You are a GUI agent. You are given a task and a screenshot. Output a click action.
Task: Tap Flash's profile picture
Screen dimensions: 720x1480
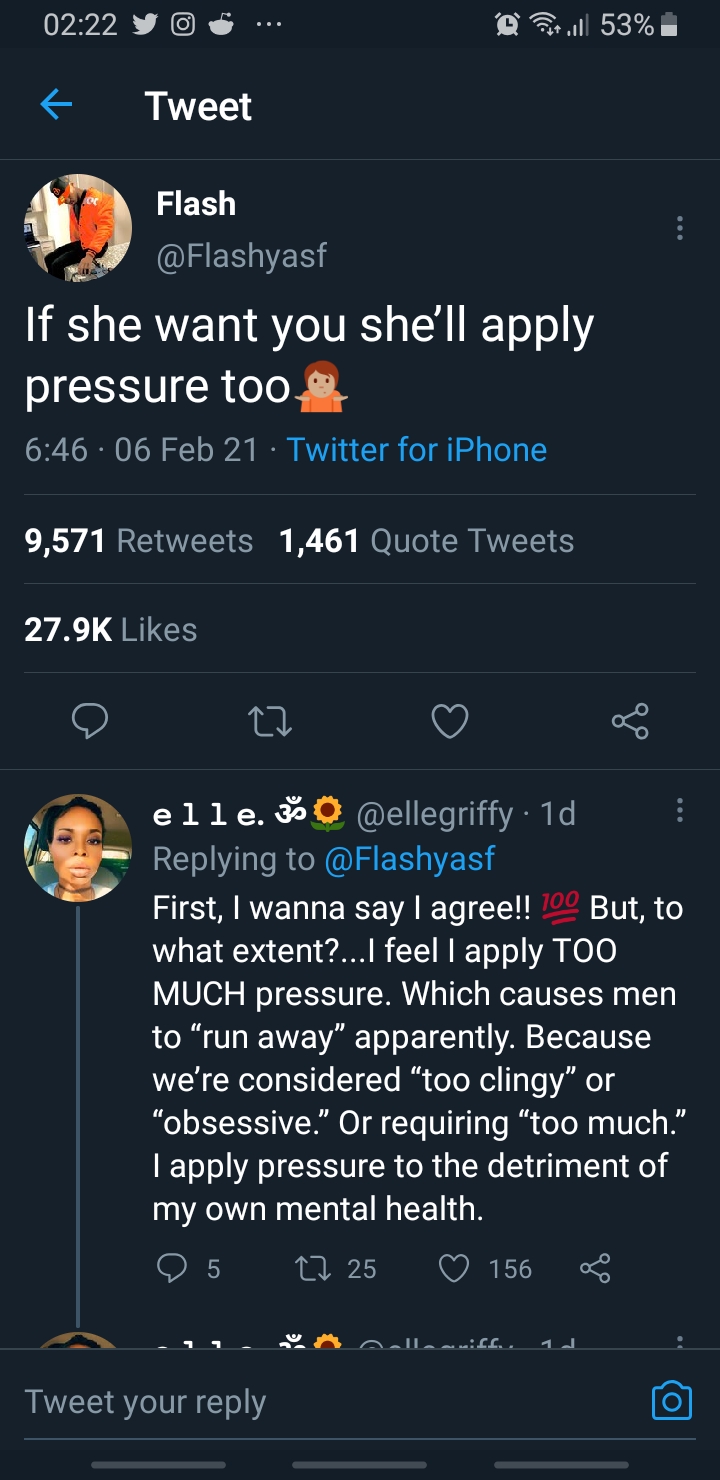click(x=78, y=228)
